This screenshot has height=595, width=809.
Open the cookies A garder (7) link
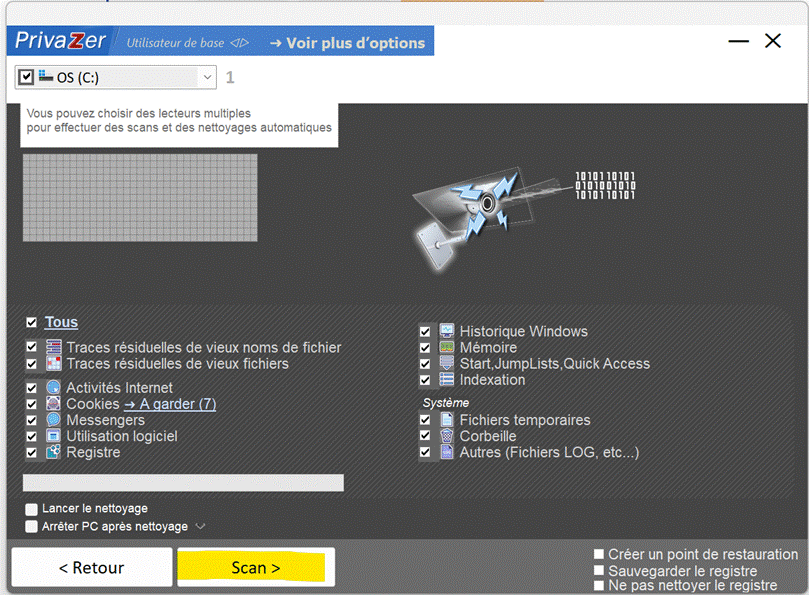pyautogui.click(x=170, y=404)
